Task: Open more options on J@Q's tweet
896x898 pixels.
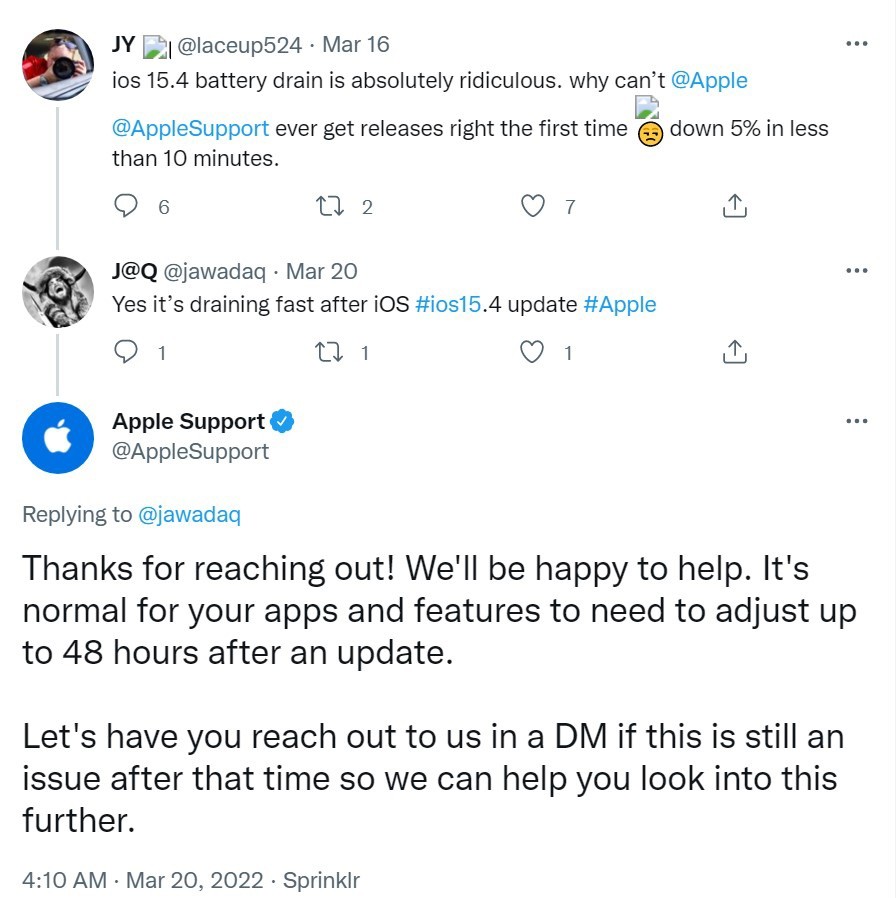Action: [x=856, y=270]
